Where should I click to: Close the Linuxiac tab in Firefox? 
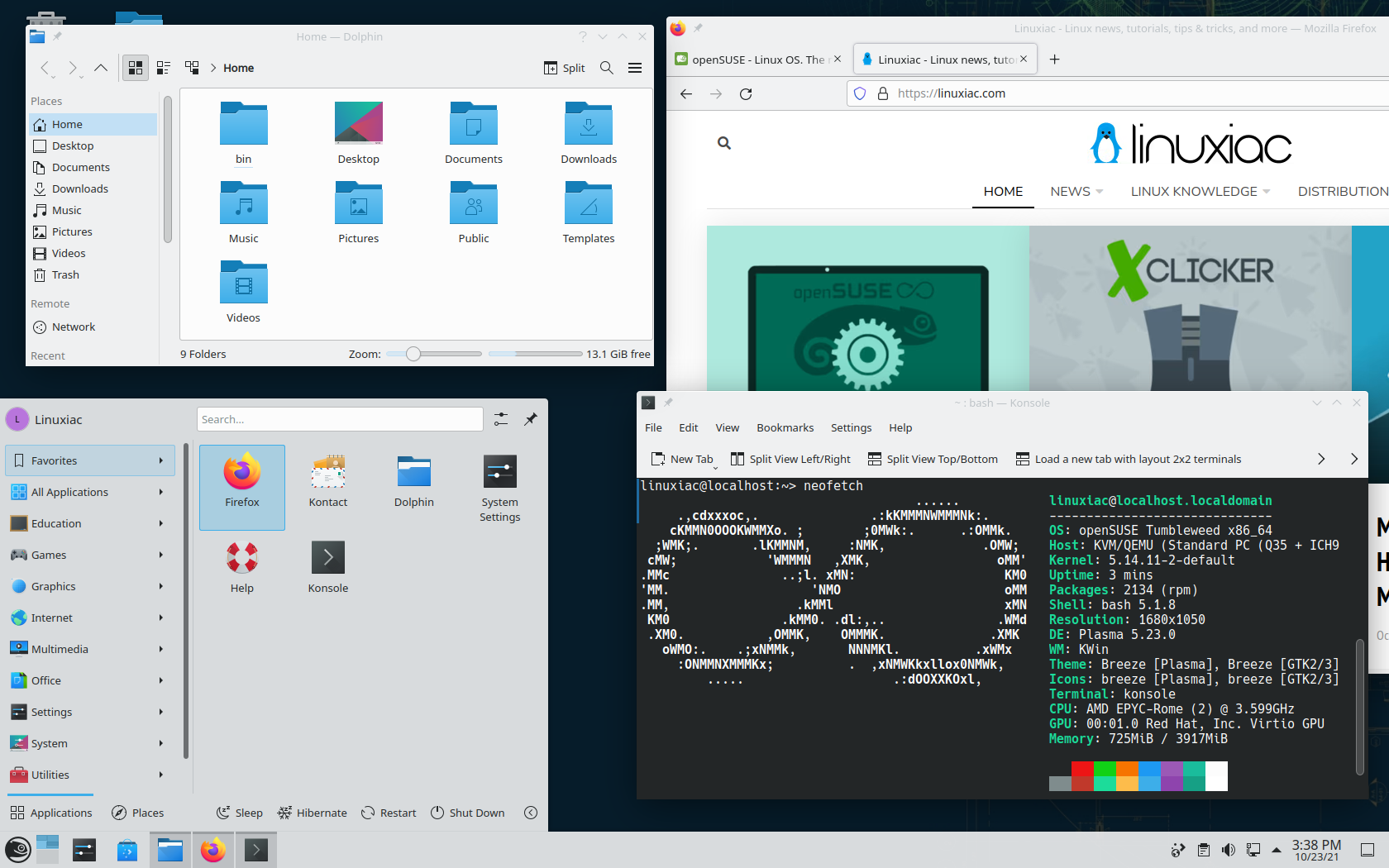click(1024, 59)
